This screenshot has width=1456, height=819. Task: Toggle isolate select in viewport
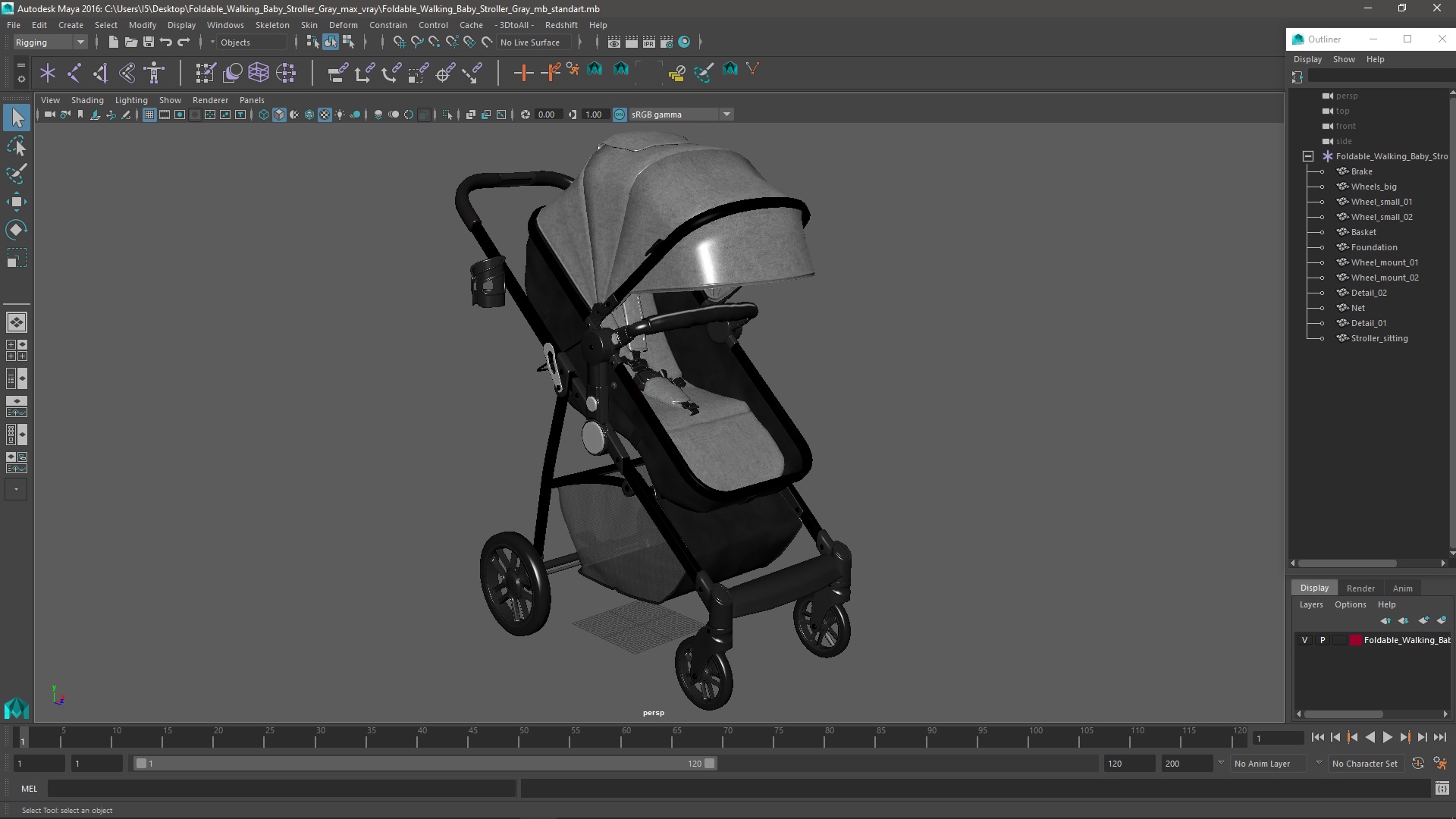pos(447,115)
